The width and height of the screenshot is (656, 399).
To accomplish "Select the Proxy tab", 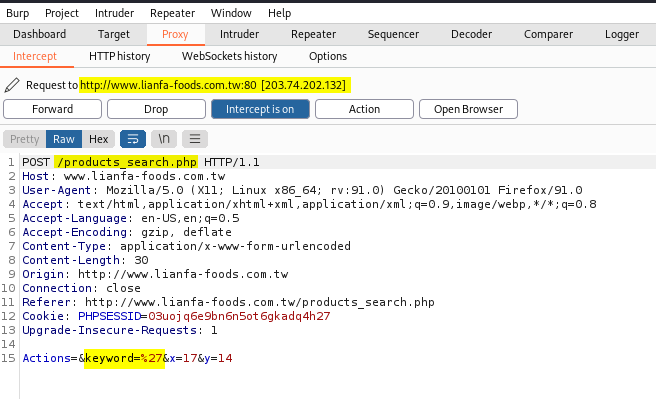I will coord(175,34).
